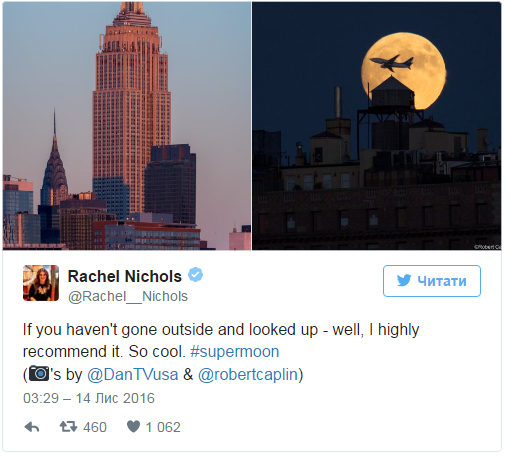Image resolution: width=510 pixels, height=457 pixels.
Task: Click the Rachel Nichols display name
Action: coord(125,276)
